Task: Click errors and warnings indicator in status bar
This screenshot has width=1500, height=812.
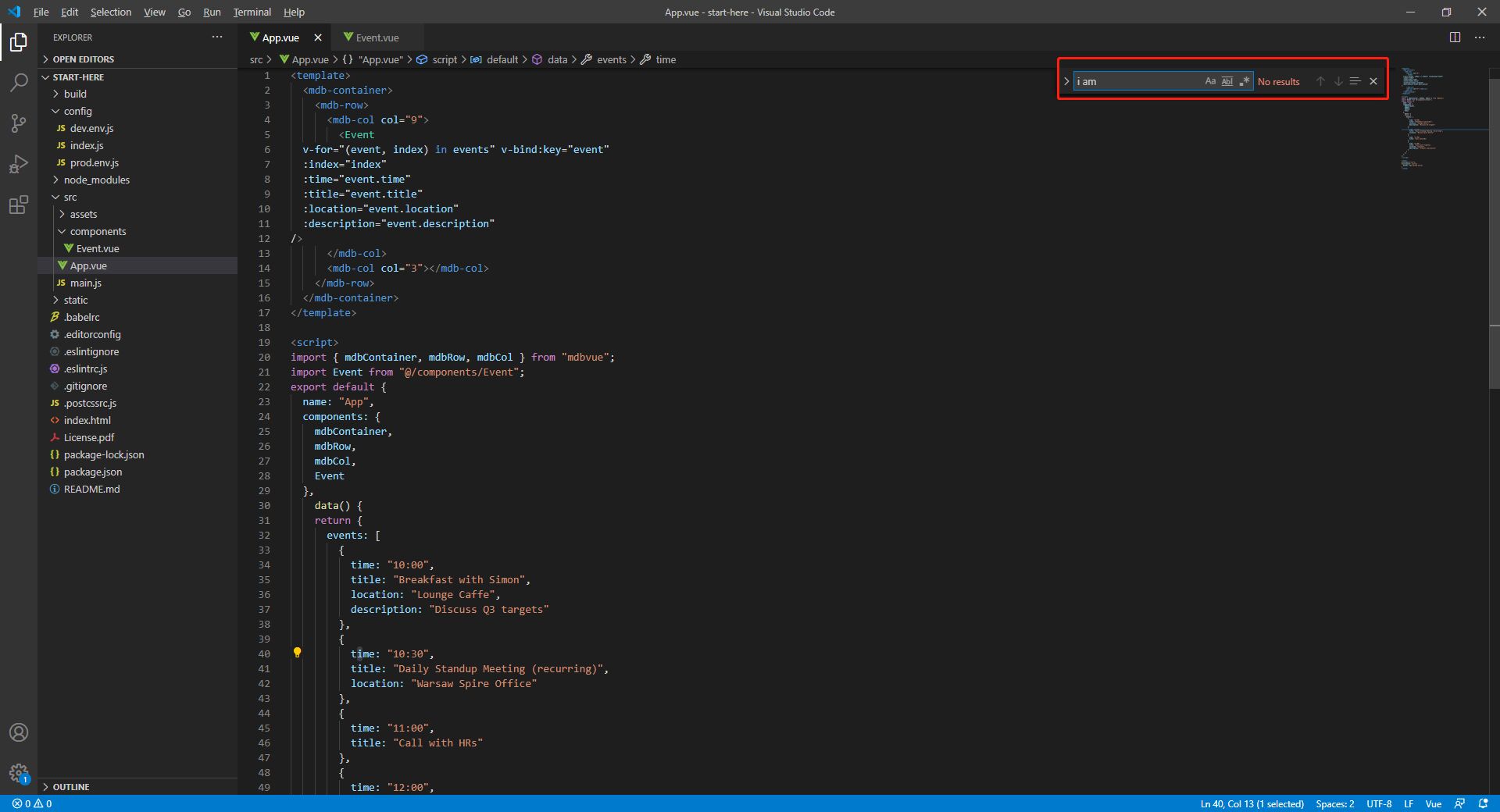Action: (x=32, y=803)
